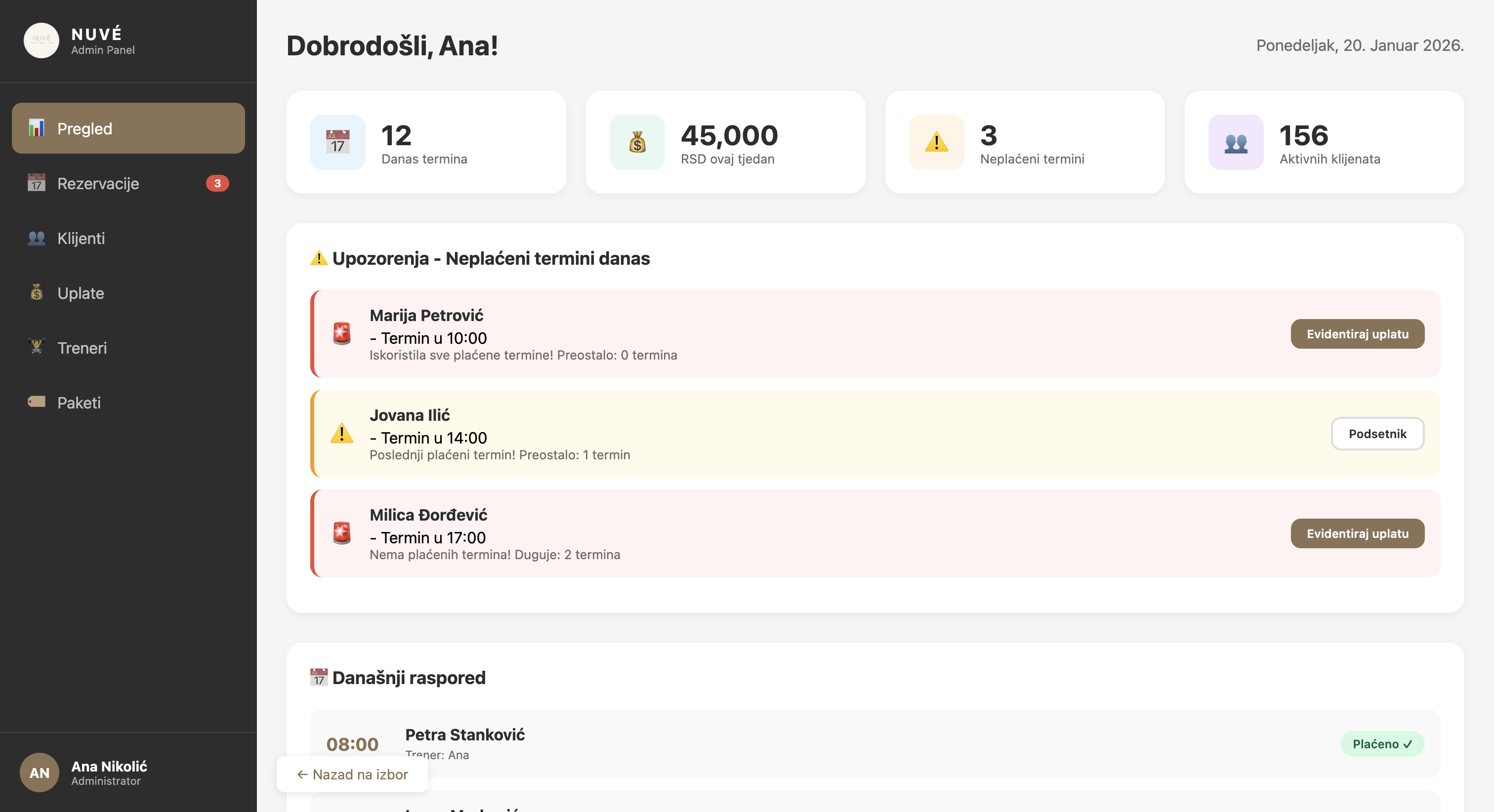The image size is (1494, 812).
Task: Click the warning triangle for Jovana Ilić
Action: click(341, 434)
